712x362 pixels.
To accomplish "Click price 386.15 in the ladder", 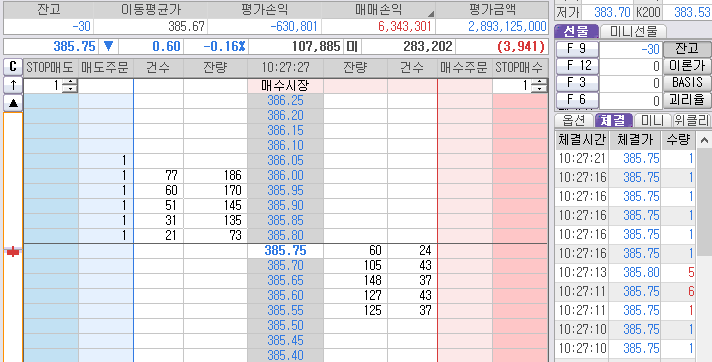I will click(x=285, y=131).
